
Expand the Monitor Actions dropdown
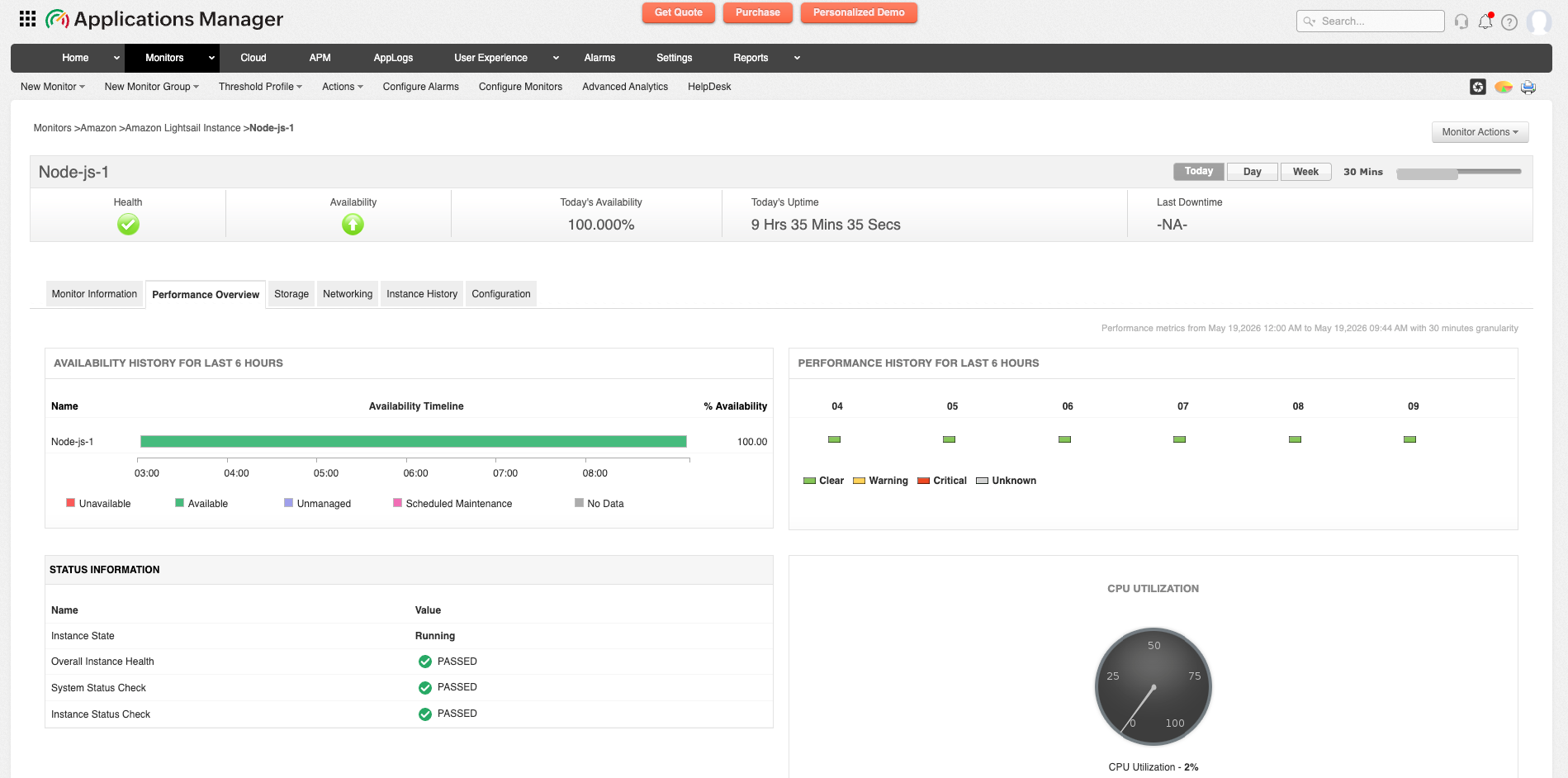[x=1480, y=132]
